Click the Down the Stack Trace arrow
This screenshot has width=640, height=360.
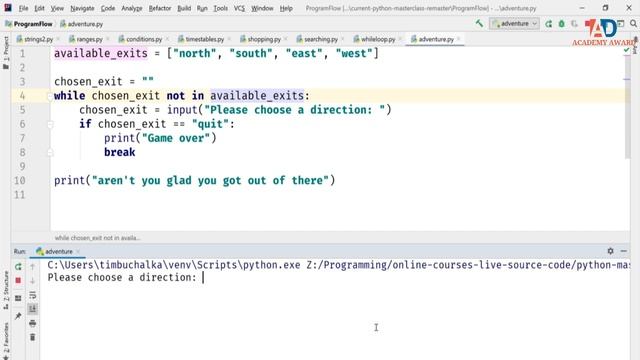coord(33,281)
